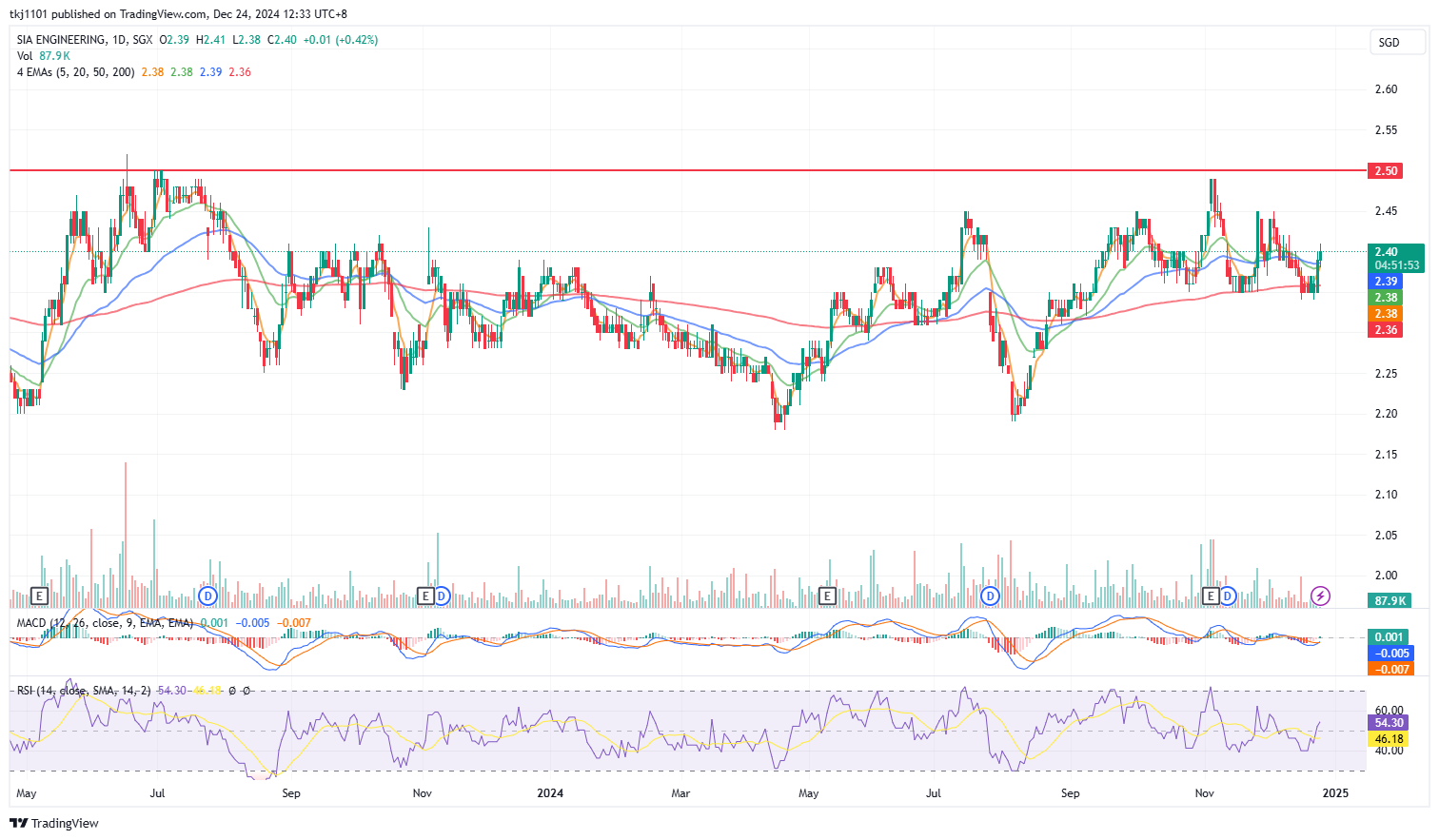Screen dimensions: 1439x840
Task: Click the 04:51:53 bar countdown label
Action: coord(1396,266)
